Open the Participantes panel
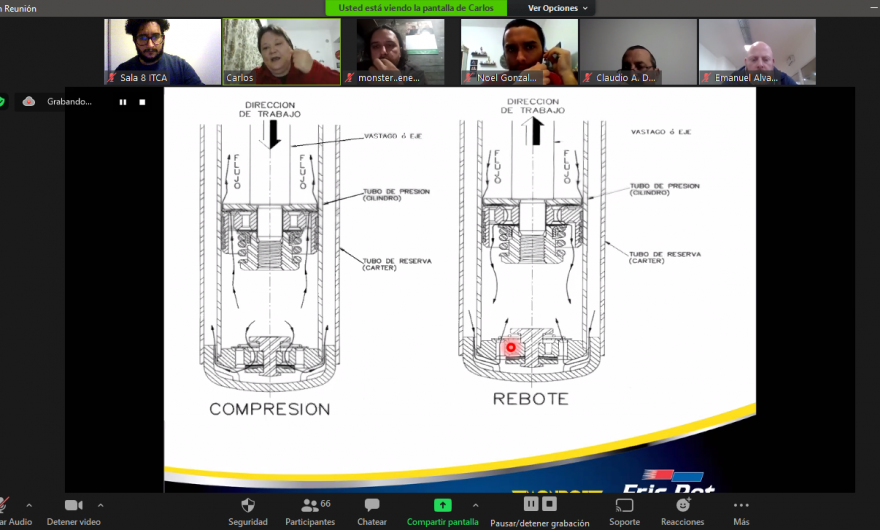The width and height of the screenshot is (880, 530). (x=310, y=510)
